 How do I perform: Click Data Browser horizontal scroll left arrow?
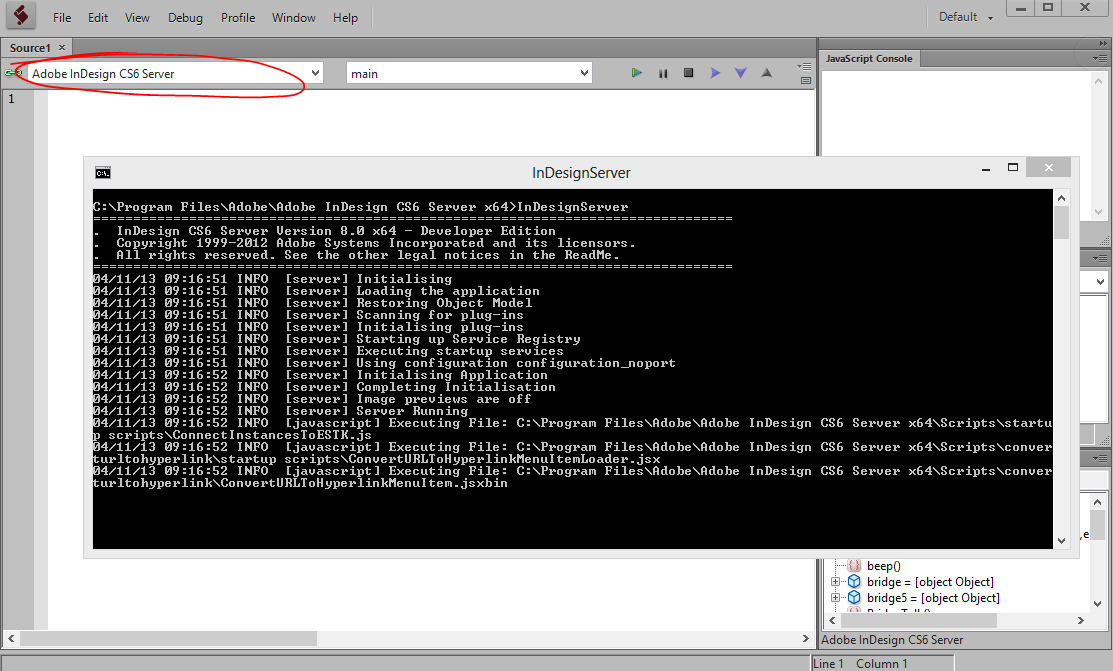click(832, 621)
